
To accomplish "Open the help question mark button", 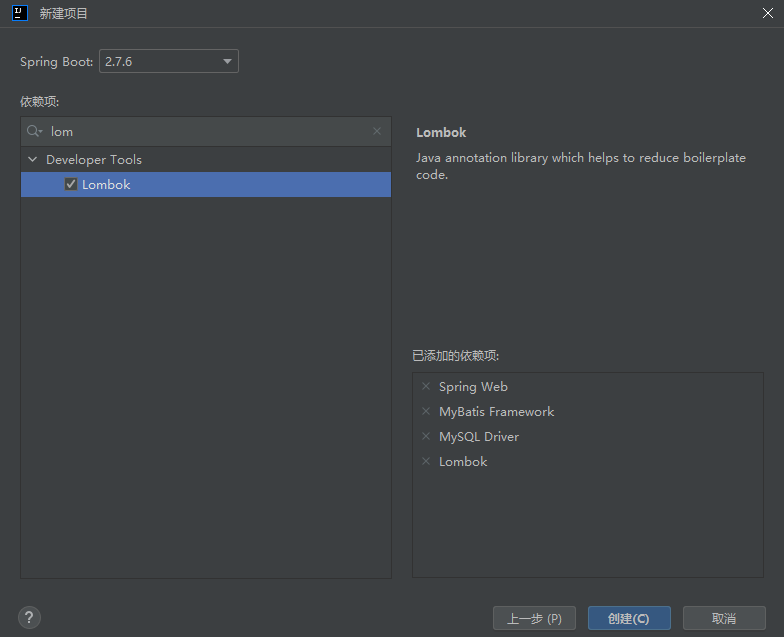I will point(30,618).
